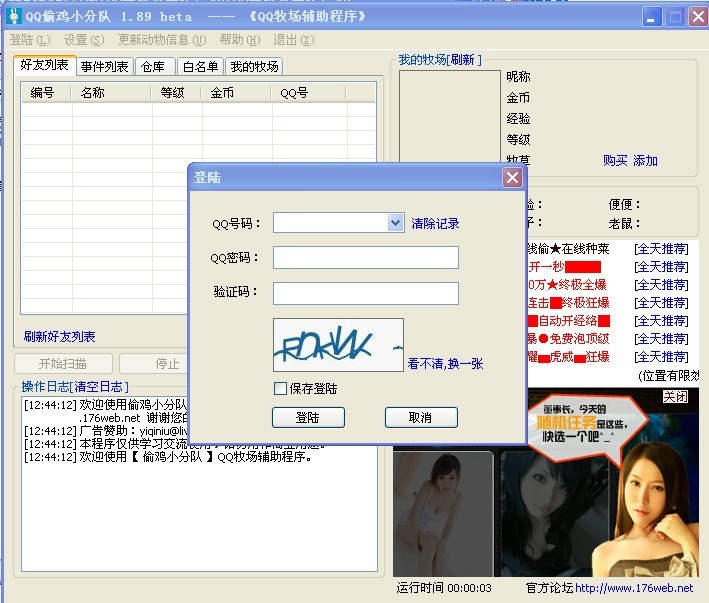Click the log line mentioning 广告赞助
The image size is (709, 603).
coord(106,431)
